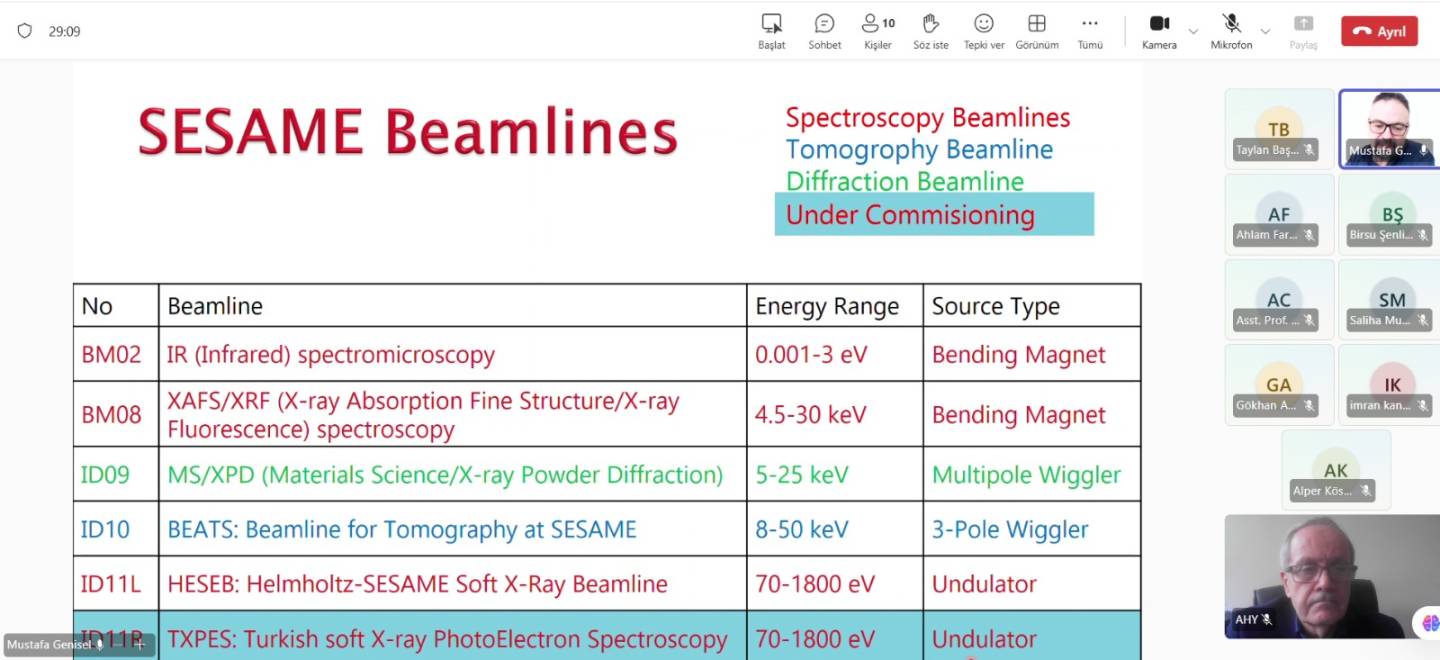Expand the camera options chevron
This screenshot has width=1440, height=660.
(x=1193, y=32)
